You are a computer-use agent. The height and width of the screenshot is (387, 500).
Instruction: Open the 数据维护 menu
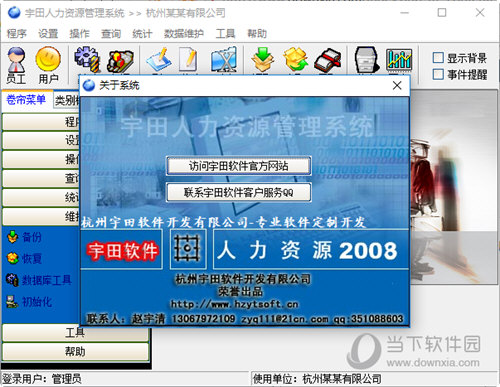(184, 33)
